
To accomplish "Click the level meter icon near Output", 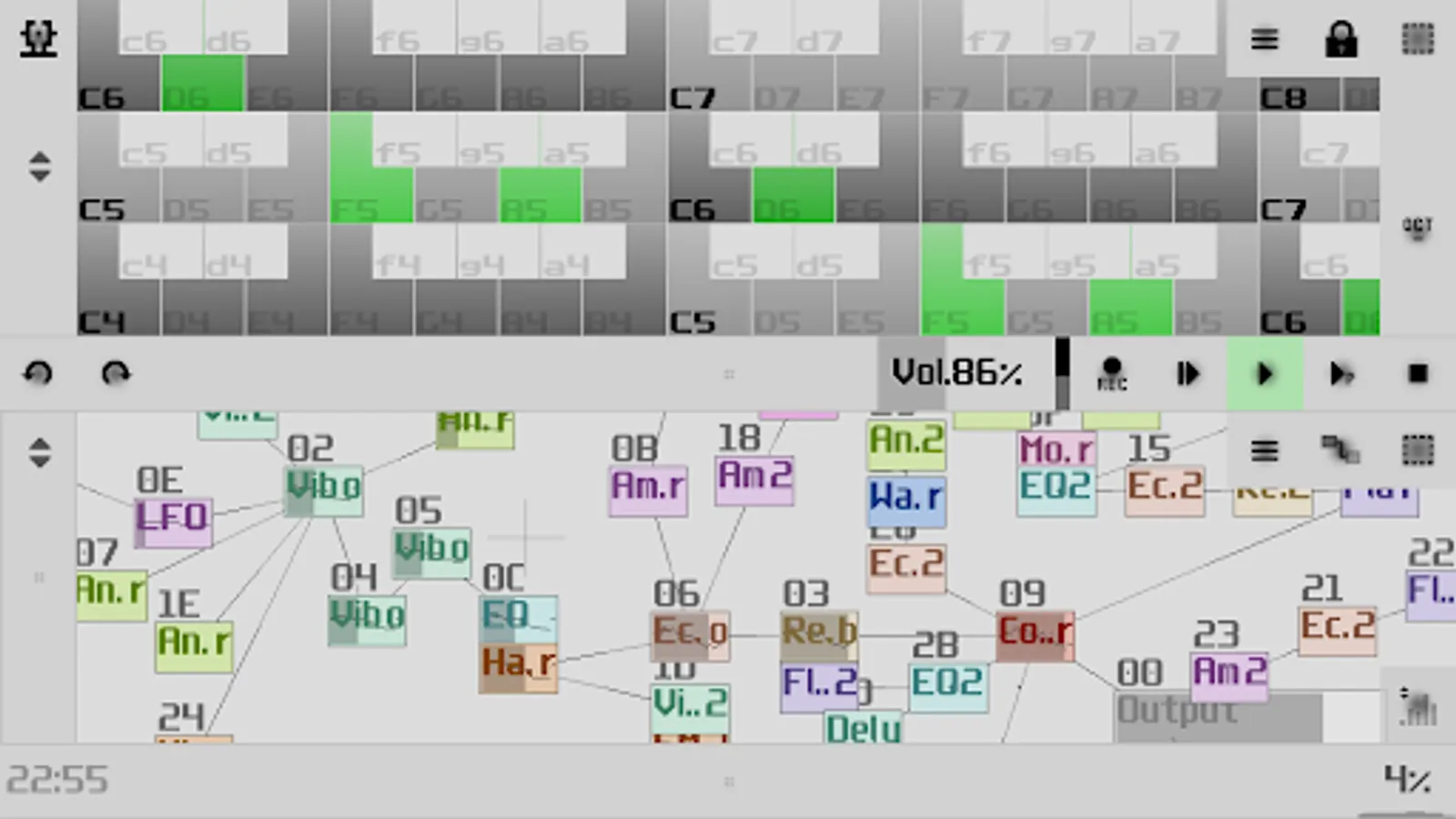I will tap(1417, 707).
